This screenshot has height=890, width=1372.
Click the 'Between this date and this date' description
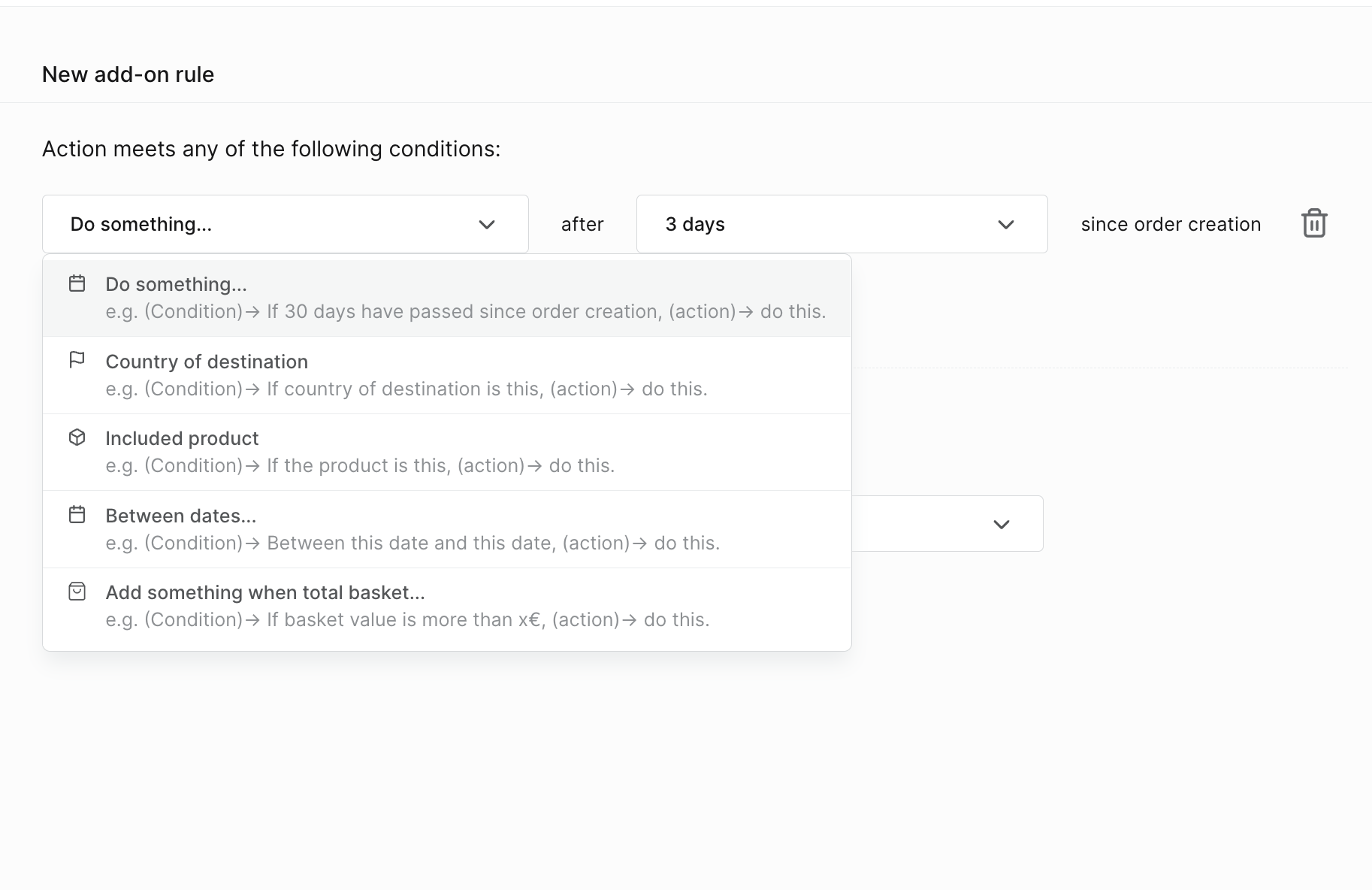pyautogui.click(x=413, y=543)
